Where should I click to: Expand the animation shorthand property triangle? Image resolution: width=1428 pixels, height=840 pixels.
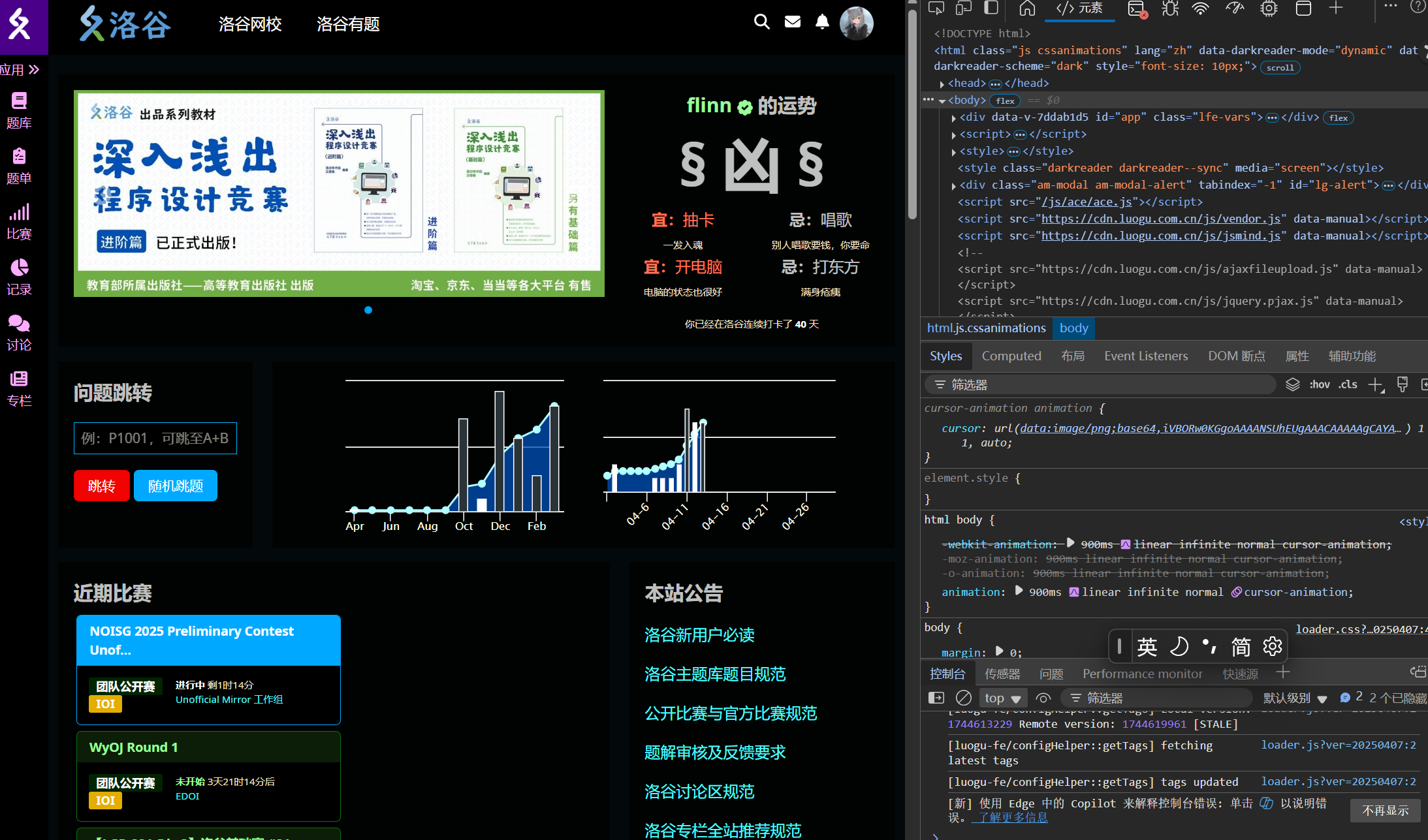pos(1019,591)
